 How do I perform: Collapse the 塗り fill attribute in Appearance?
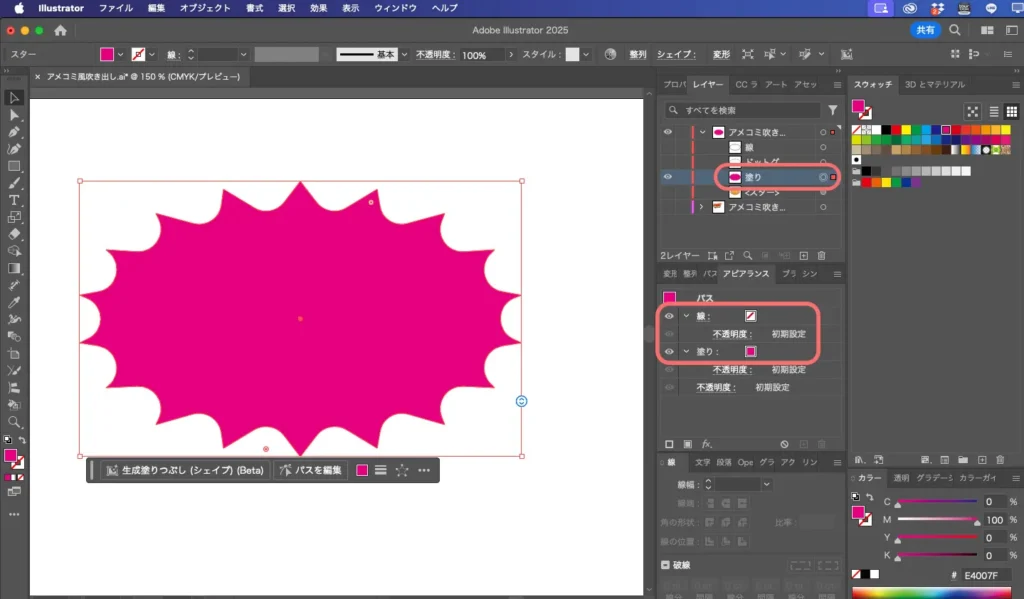point(686,351)
